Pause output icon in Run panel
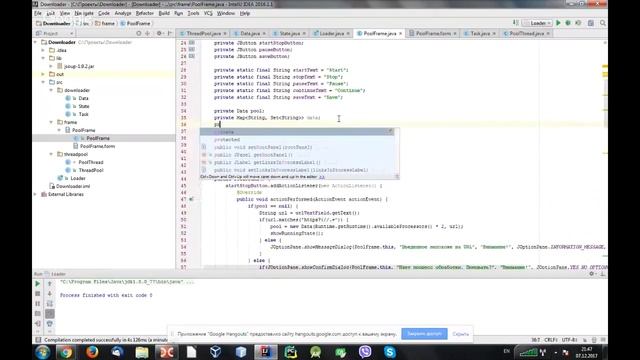 38,304
